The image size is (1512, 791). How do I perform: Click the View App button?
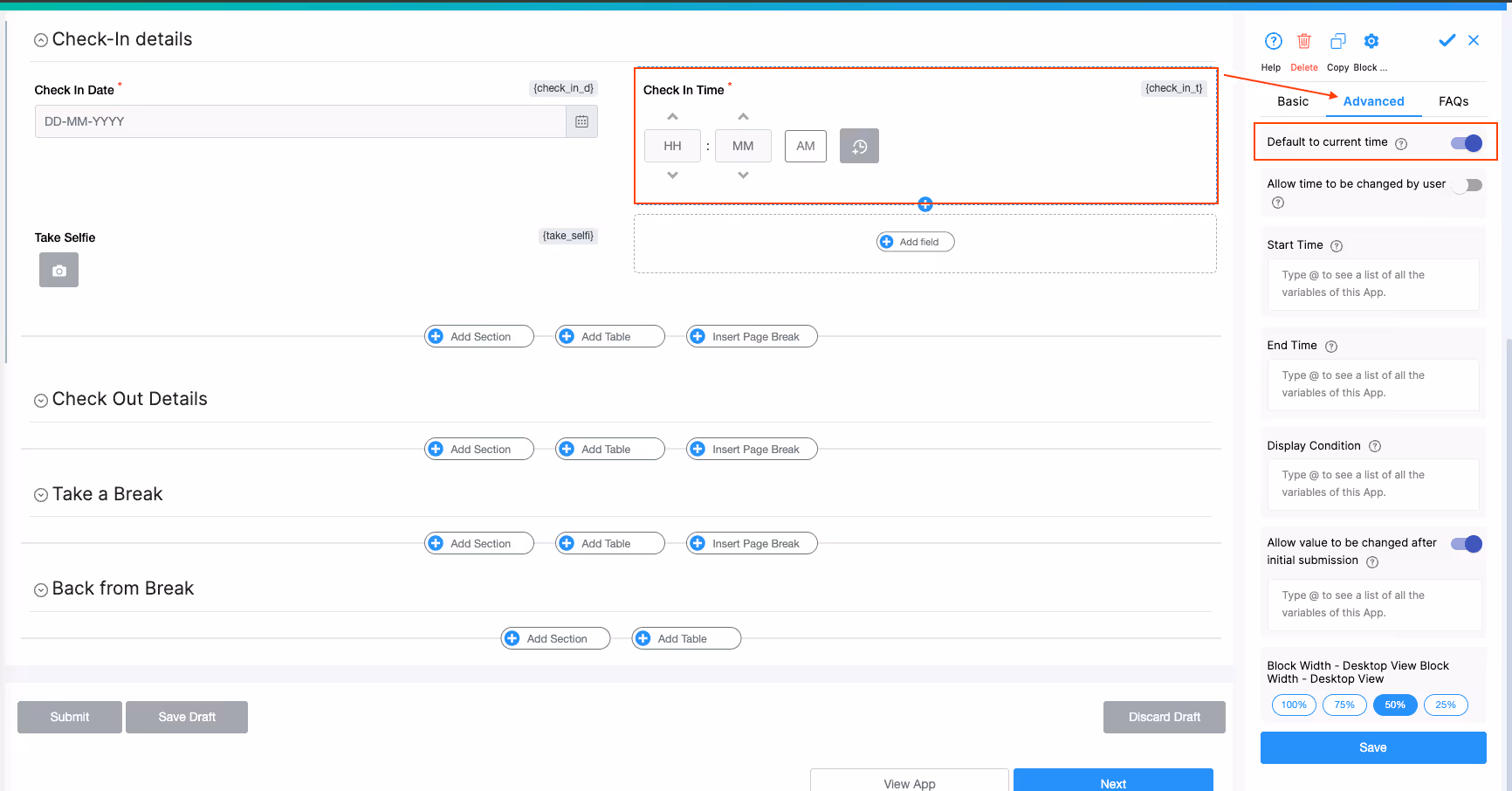pos(910,781)
